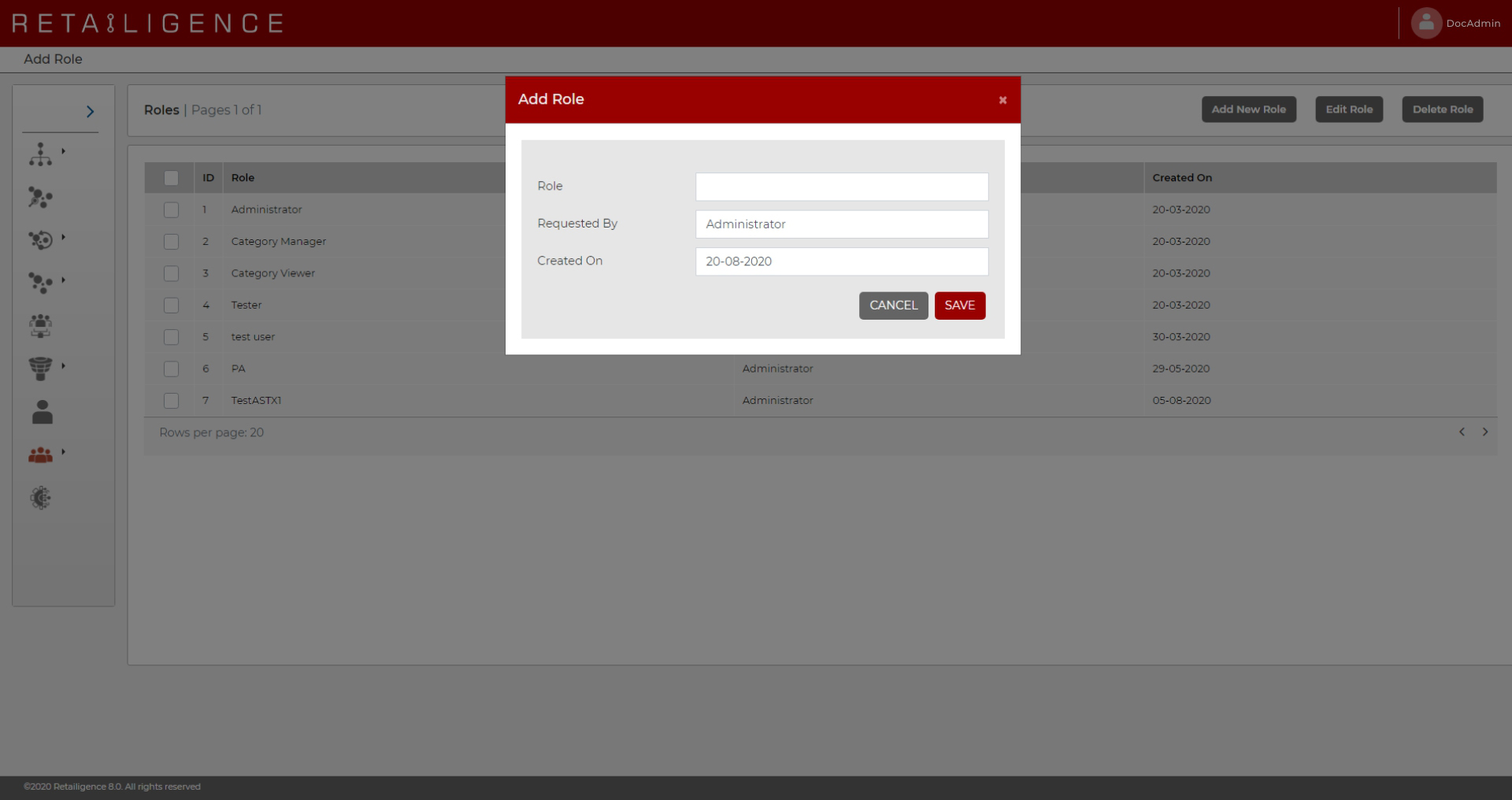Viewport: 1512px width, 800px height.
Task: Expand submenu arrow beside cluster refresh icon
Action: (63, 236)
